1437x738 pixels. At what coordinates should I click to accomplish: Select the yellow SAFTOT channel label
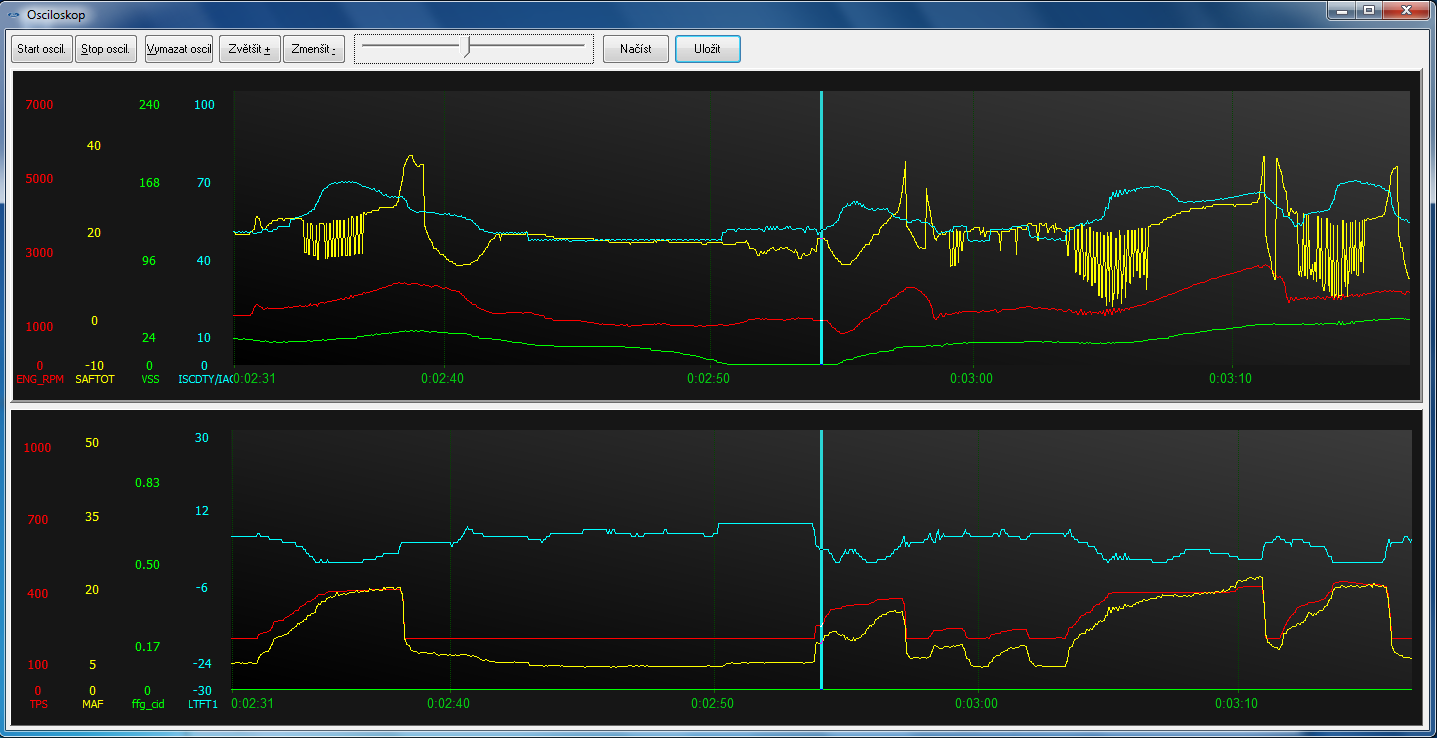click(x=95, y=379)
